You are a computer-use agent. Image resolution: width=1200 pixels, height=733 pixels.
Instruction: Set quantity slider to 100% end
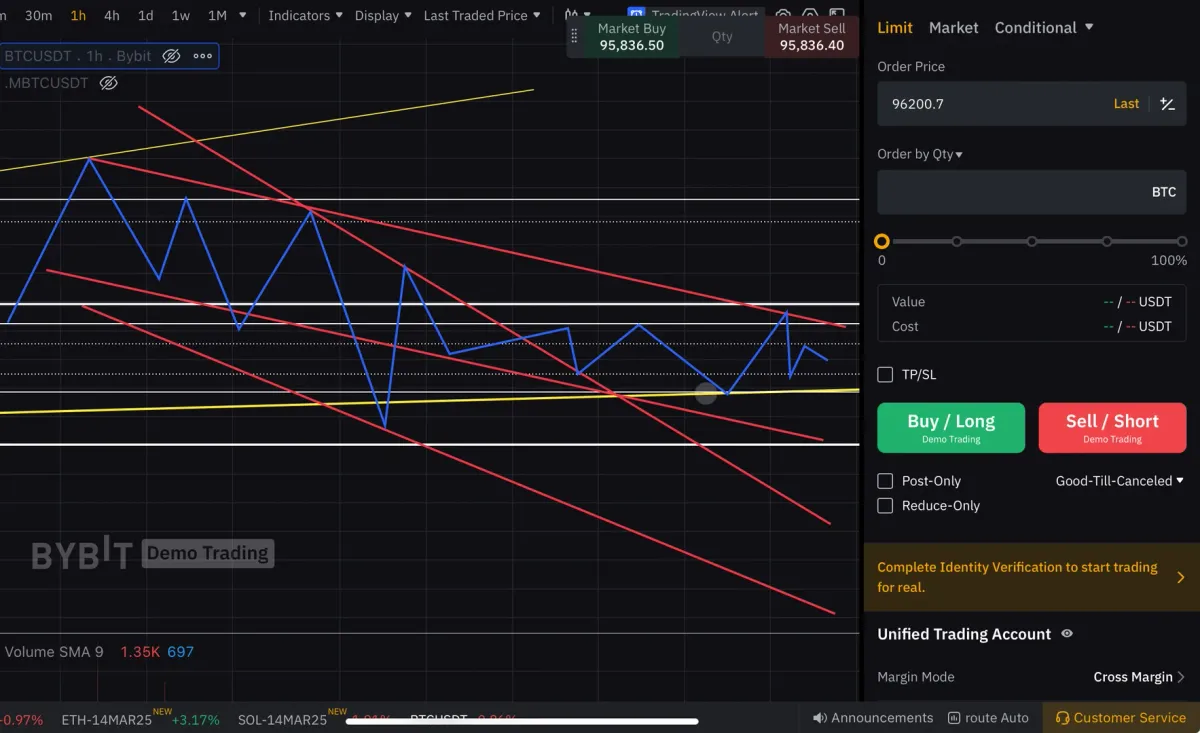(x=1182, y=241)
